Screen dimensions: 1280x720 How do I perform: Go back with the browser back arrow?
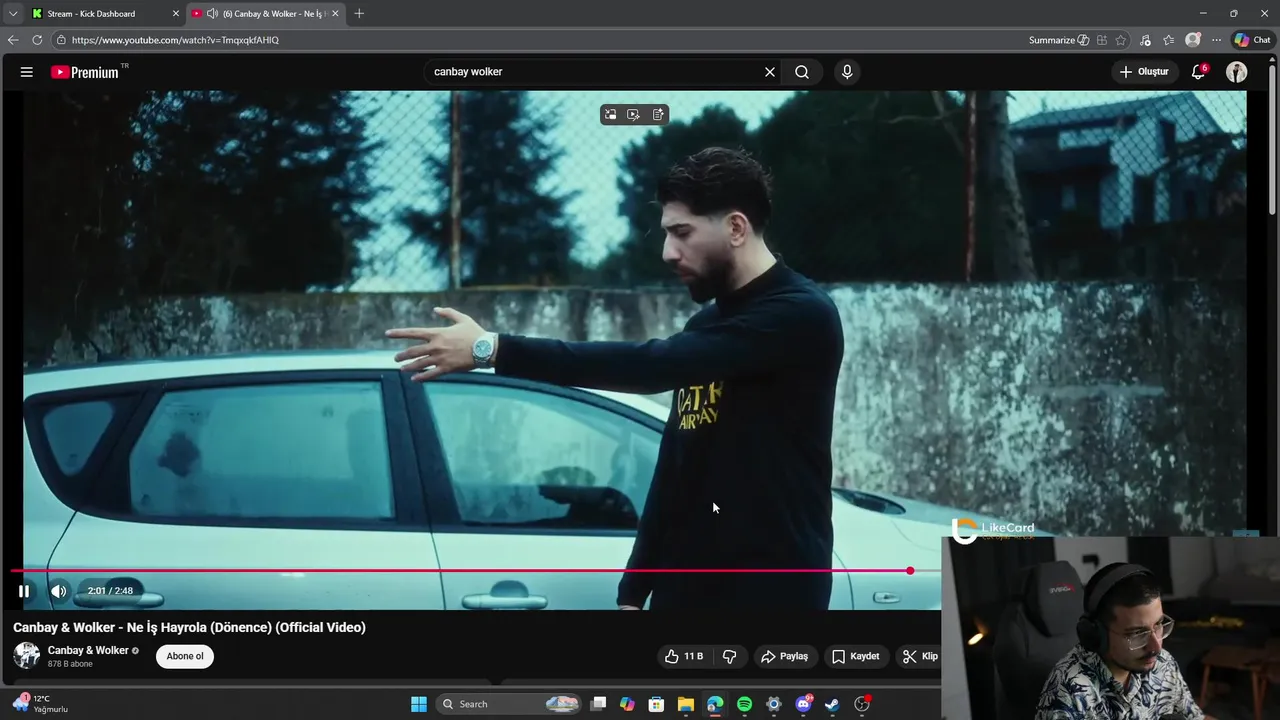click(x=13, y=40)
